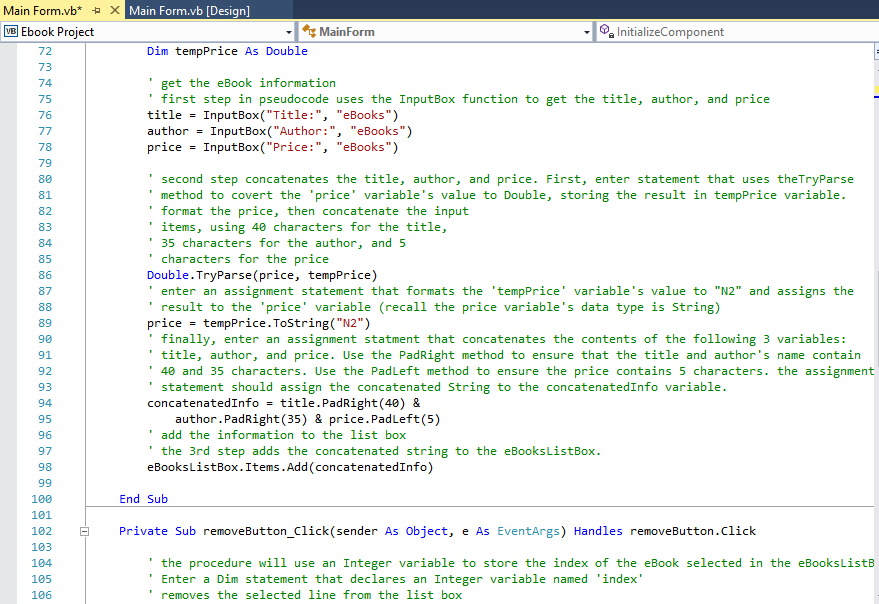This screenshot has width=879, height=604.
Task: Click the "N2" string in ToString call
Action: pos(350,323)
